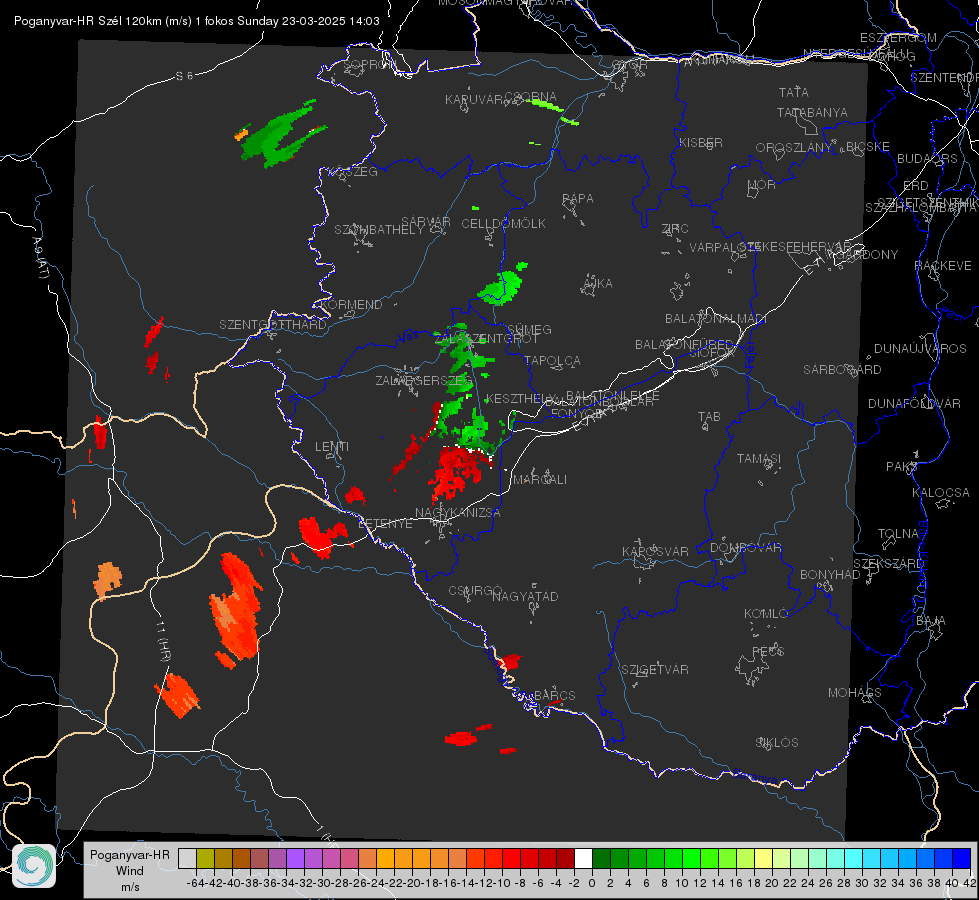Image resolution: width=979 pixels, height=900 pixels.
Task: Click the 'KAPUVÁR' city label
Action: click(x=475, y=100)
